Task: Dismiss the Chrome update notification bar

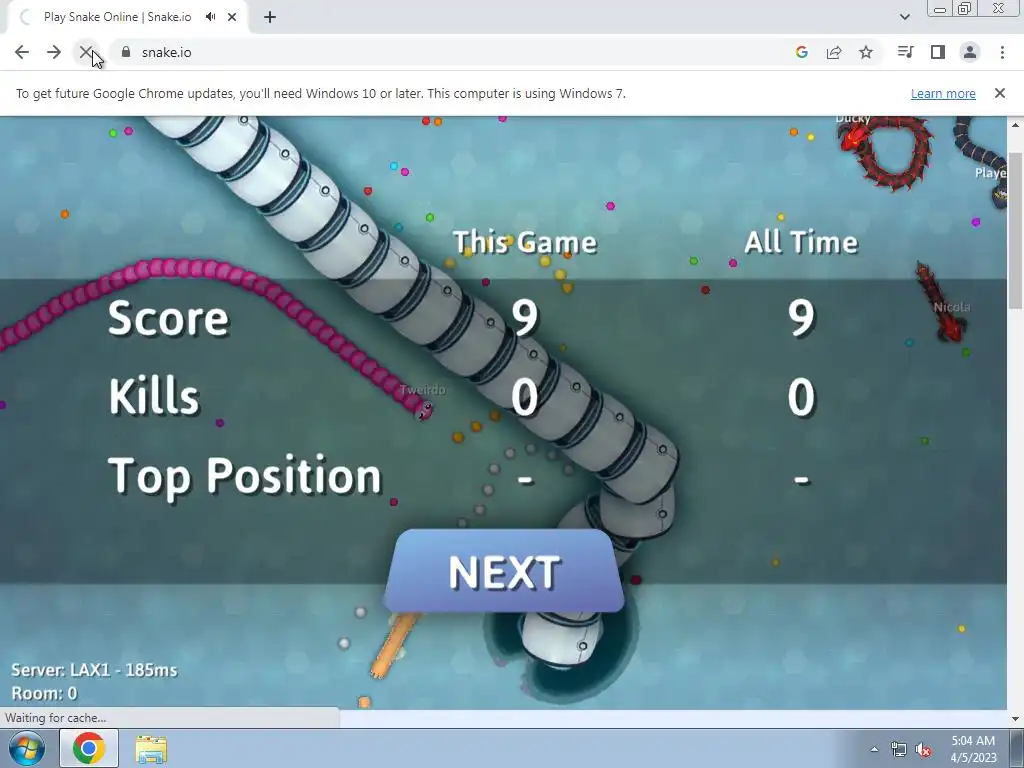Action: [1000, 93]
